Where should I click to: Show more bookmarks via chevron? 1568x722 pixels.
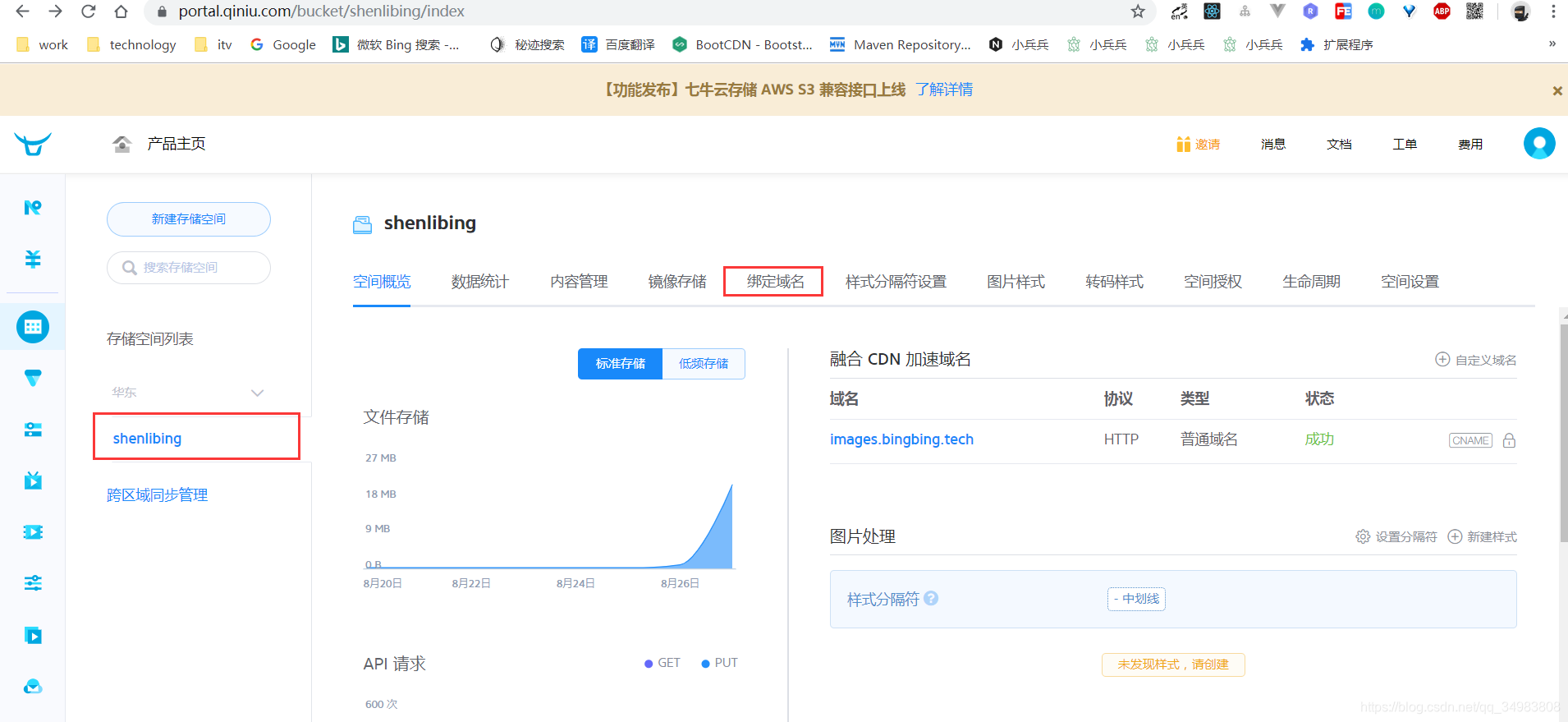(1552, 44)
